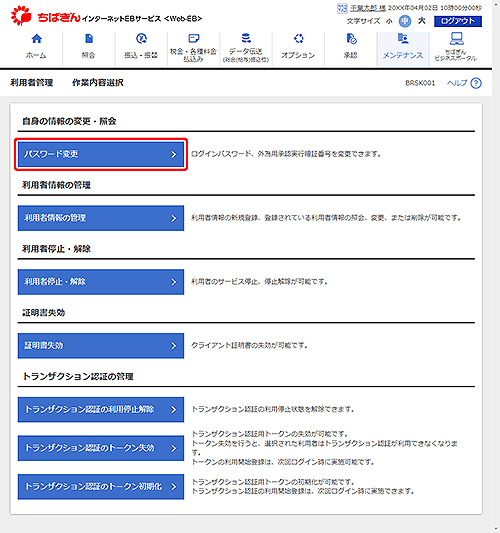The width and height of the screenshot is (500, 533).
Task: Set font size to 大
Action: (421, 21)
